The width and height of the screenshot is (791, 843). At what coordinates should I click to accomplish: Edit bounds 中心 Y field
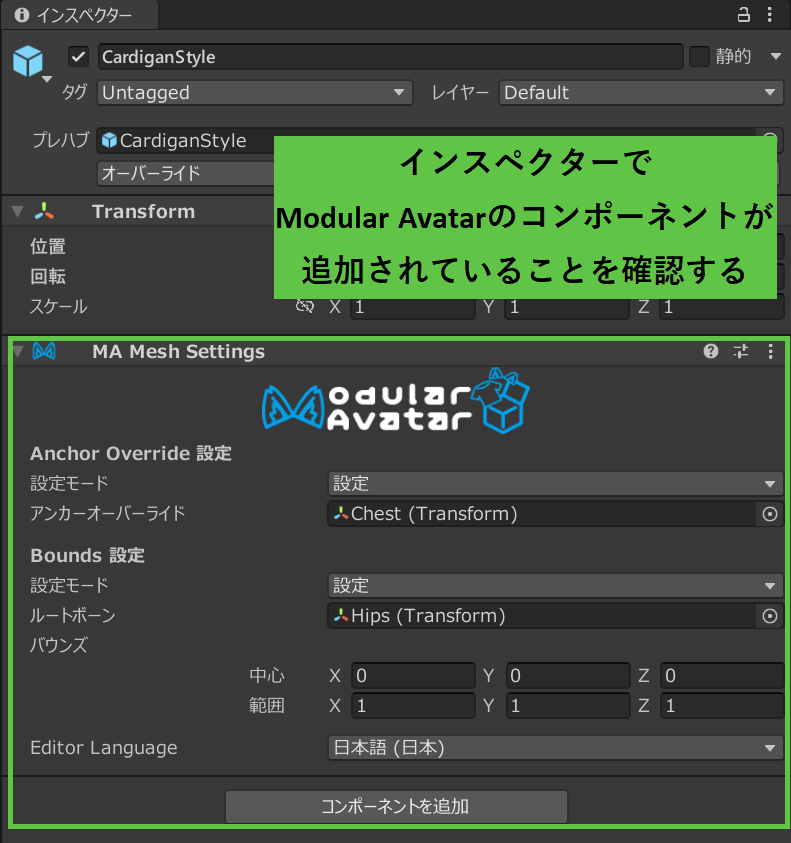coord(568,675)
